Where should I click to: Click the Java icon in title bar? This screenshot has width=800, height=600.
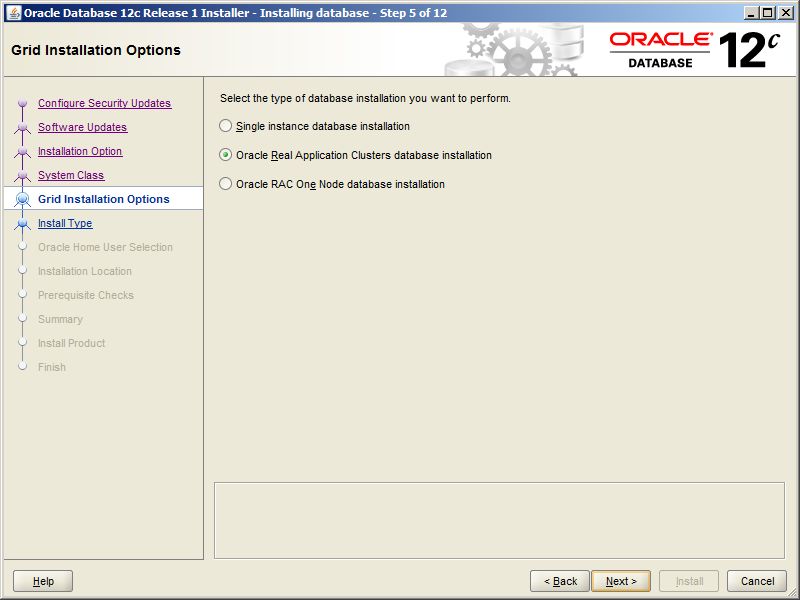(14, 13)
